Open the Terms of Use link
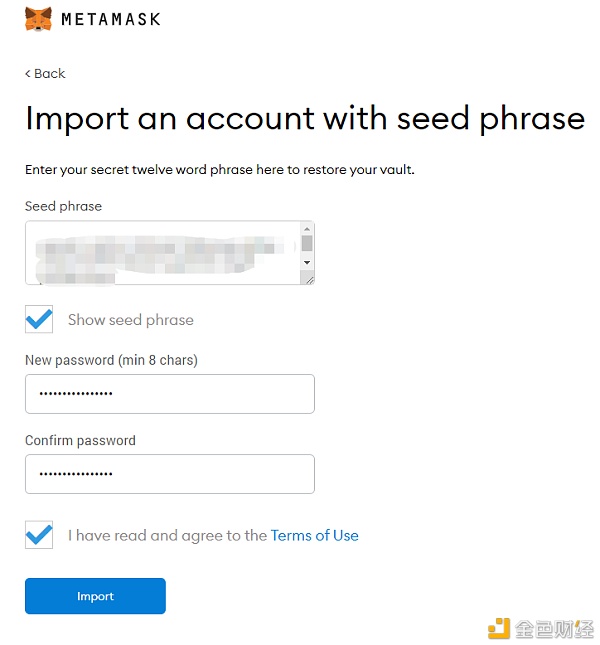The width and height of the screenshot is (600, 645). point(315,536)
